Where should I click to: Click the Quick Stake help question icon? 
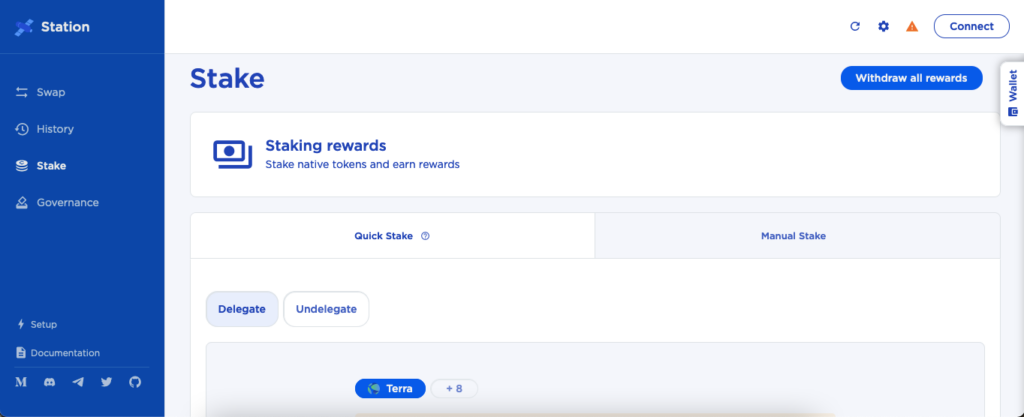[425, 236]
